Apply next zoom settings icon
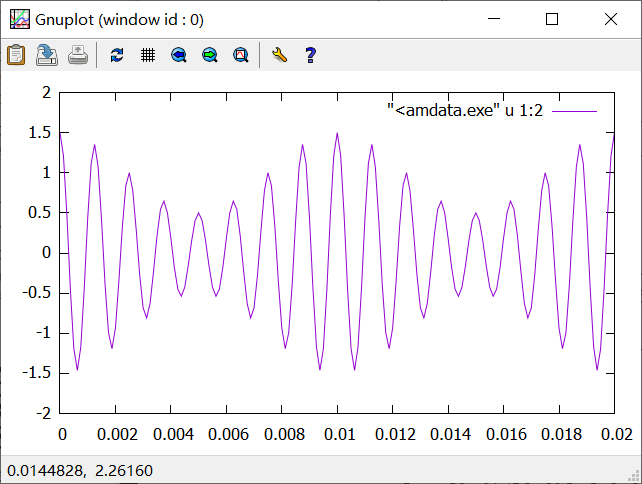Viewport: 642px width, 484px height. [x=210, y=55]
